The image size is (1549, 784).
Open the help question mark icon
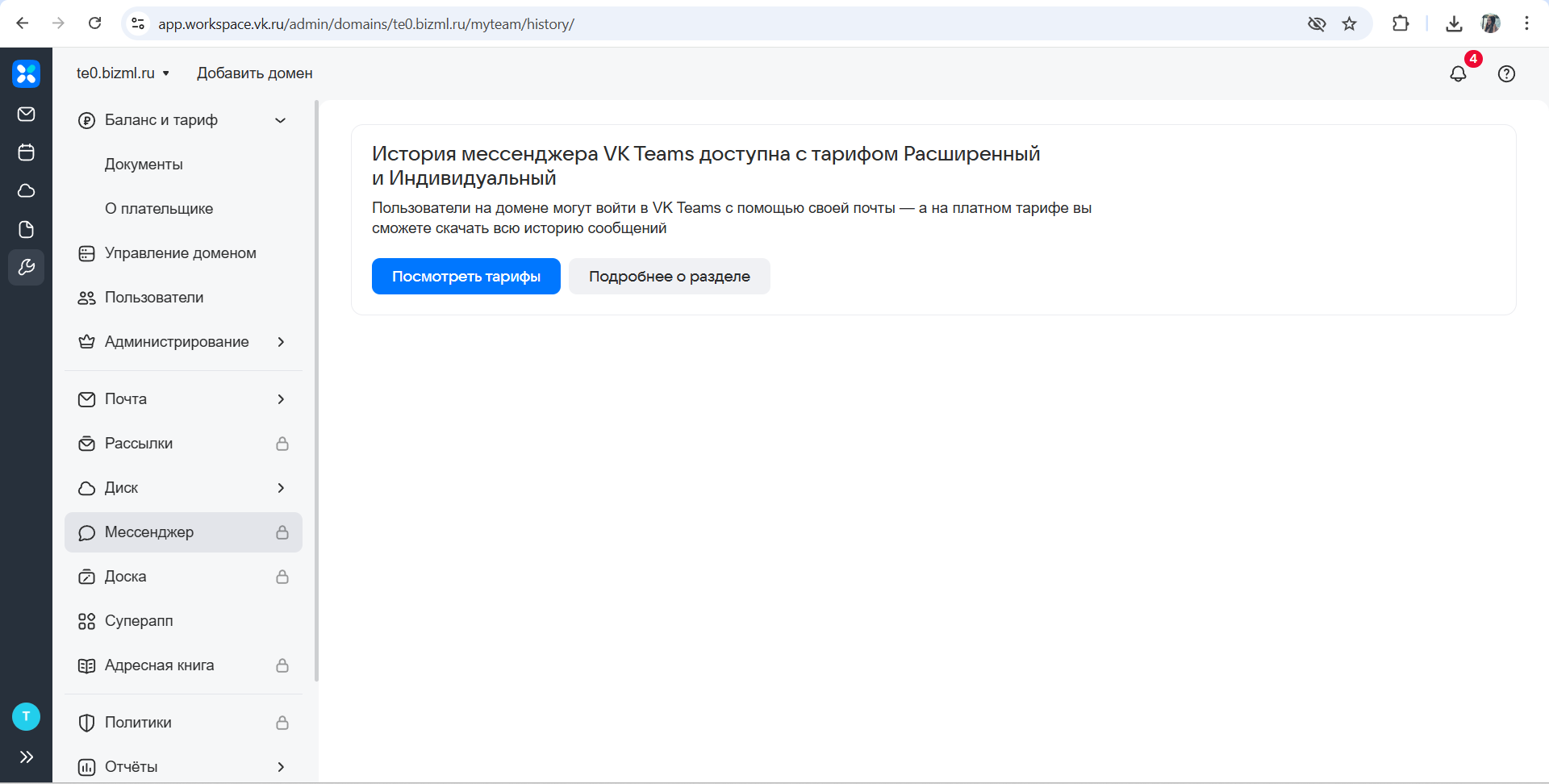(x=1506, y=74)
